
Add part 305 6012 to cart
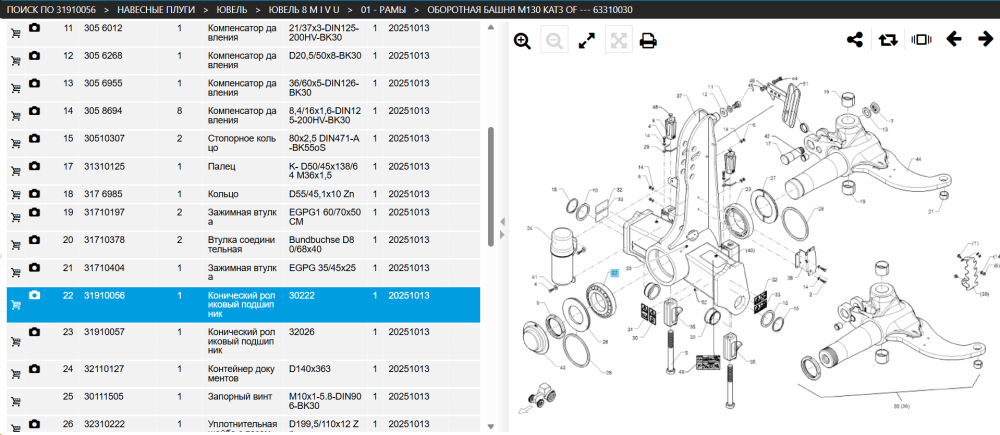(15, 33)
